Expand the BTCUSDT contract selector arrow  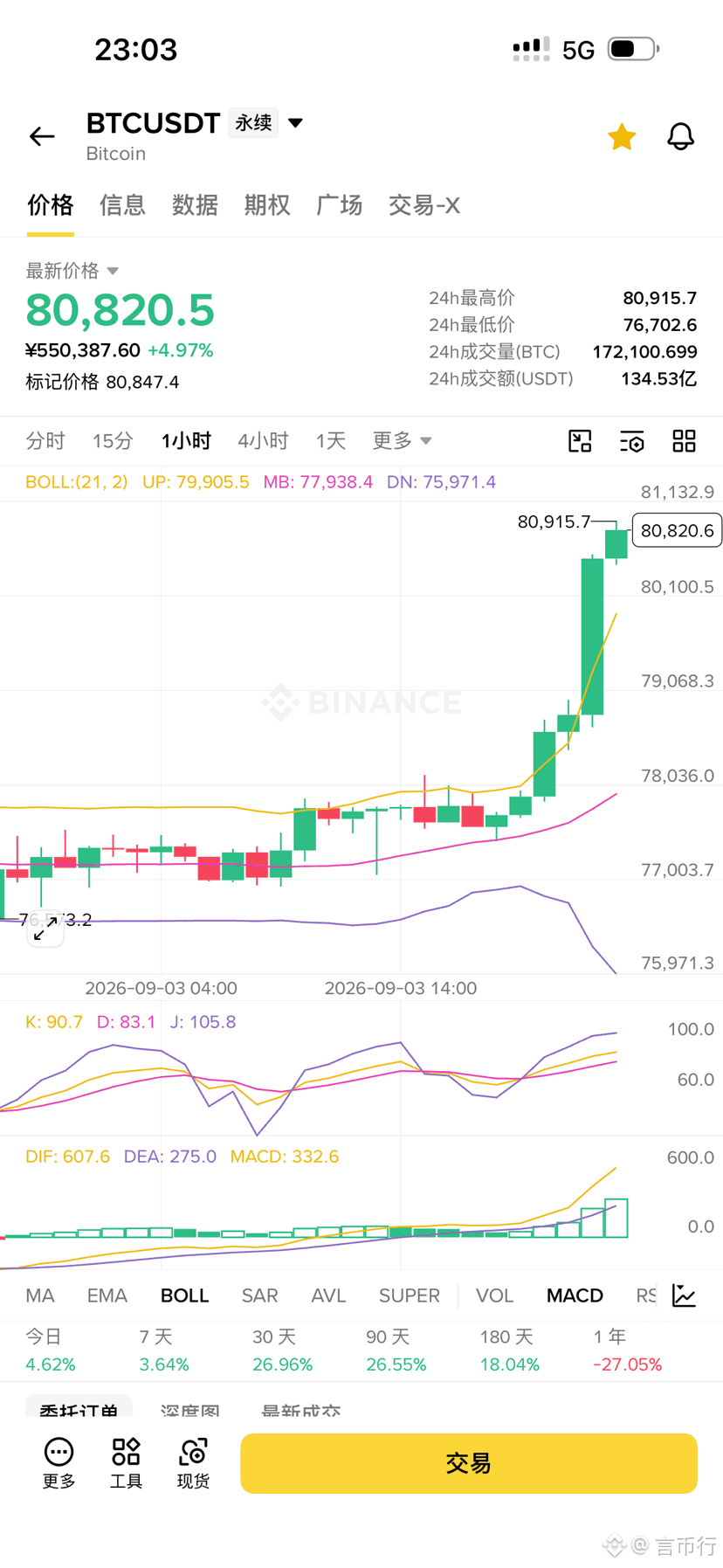tap(295, 123)
